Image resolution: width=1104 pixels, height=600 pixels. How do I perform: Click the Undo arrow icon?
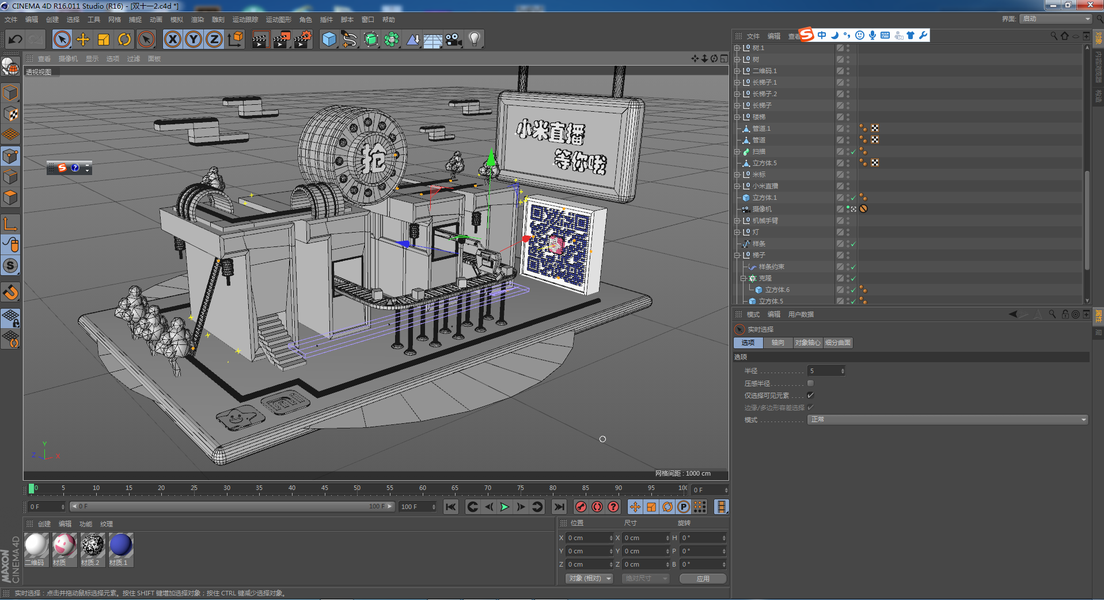point(16,39)
